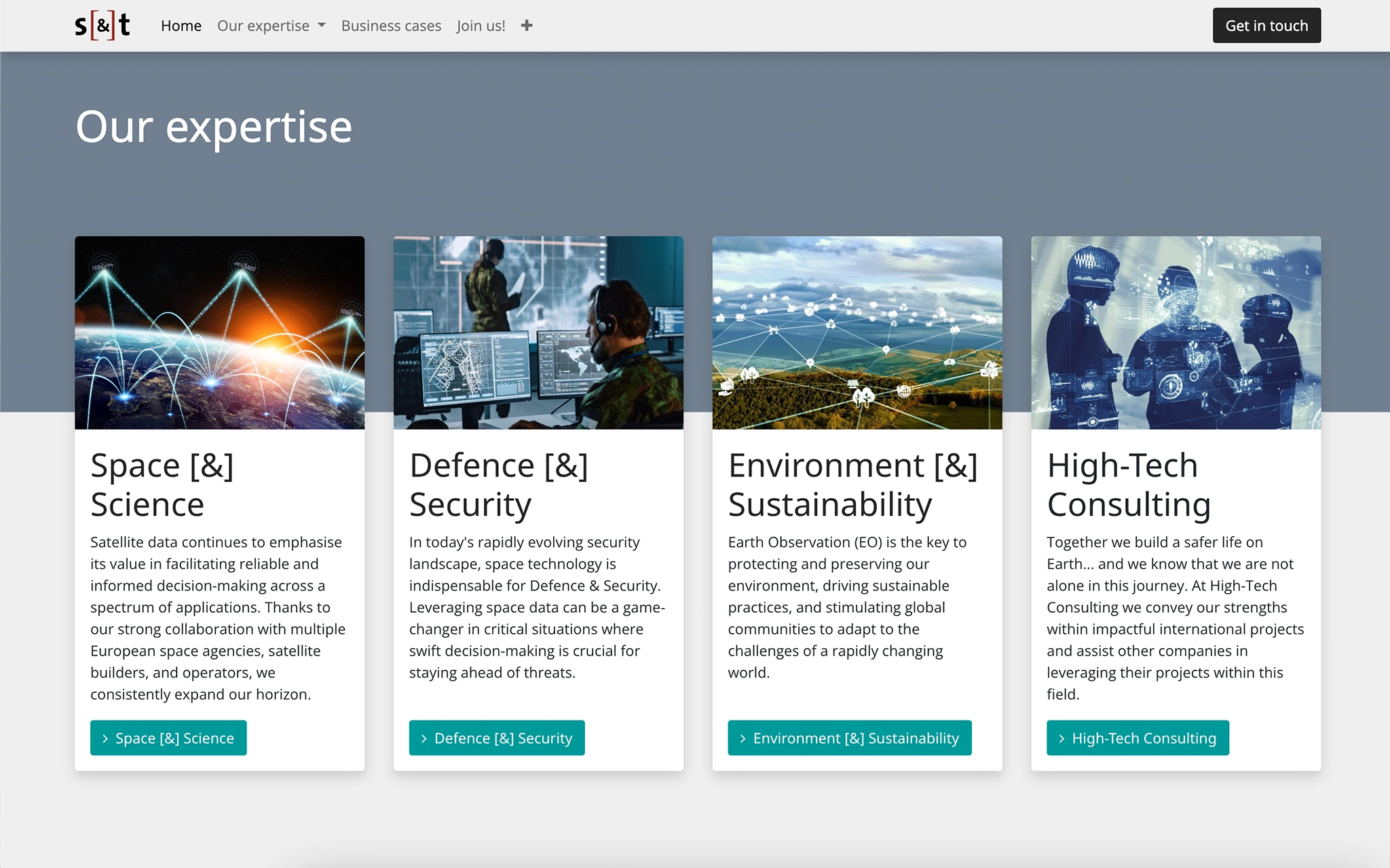
Task: Open Environment [&] Sustainability button
Action: (x=849, y=738)
